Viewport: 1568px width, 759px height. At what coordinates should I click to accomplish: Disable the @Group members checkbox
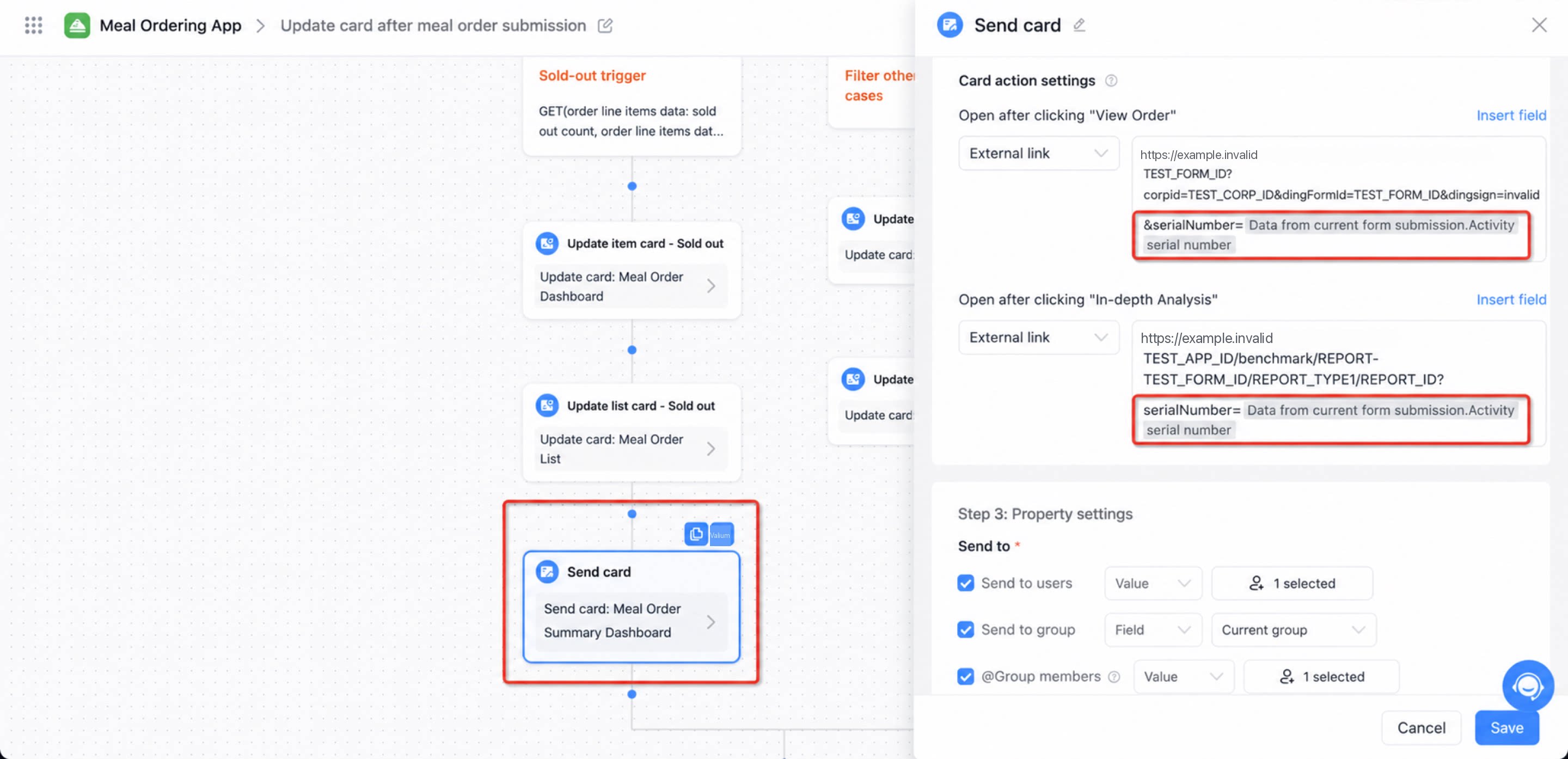pyautogui.click(x=965, y=676)
